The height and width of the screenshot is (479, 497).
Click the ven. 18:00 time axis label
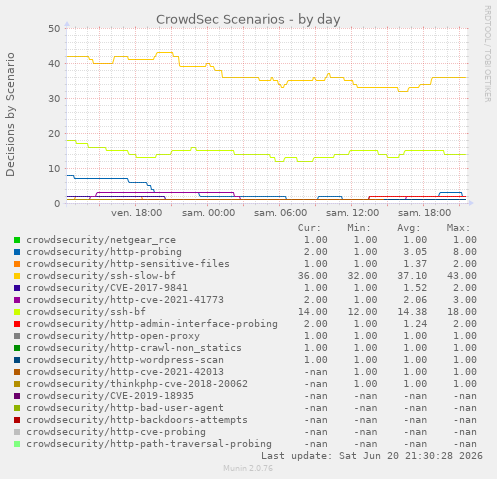click(136, 213)
